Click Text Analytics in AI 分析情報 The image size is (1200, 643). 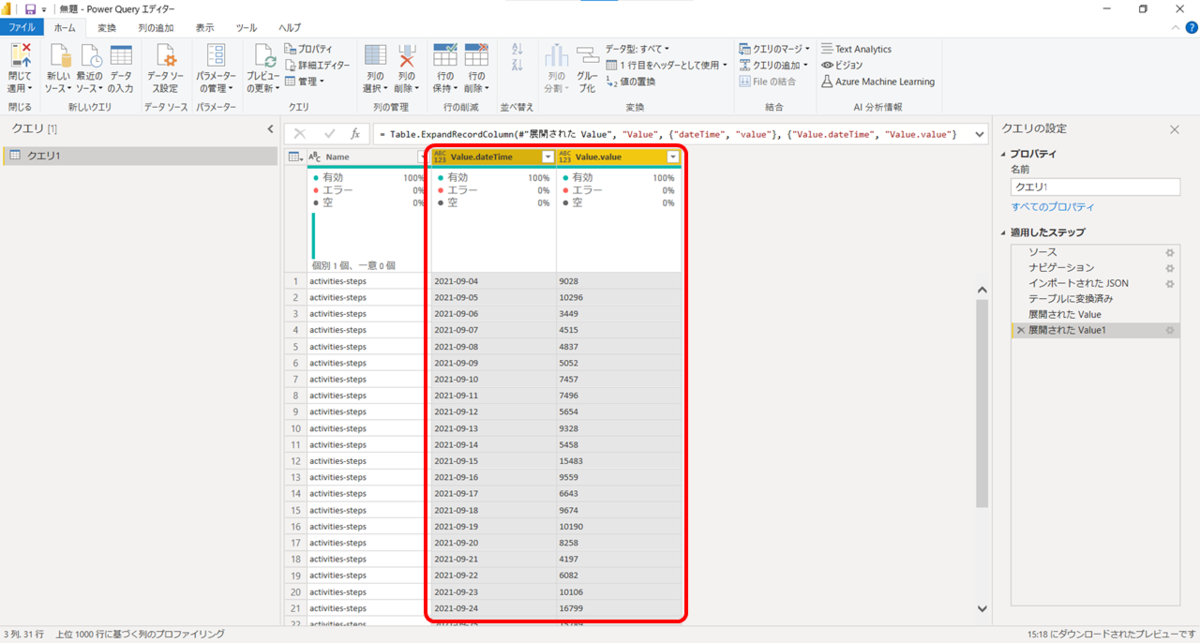855,49
